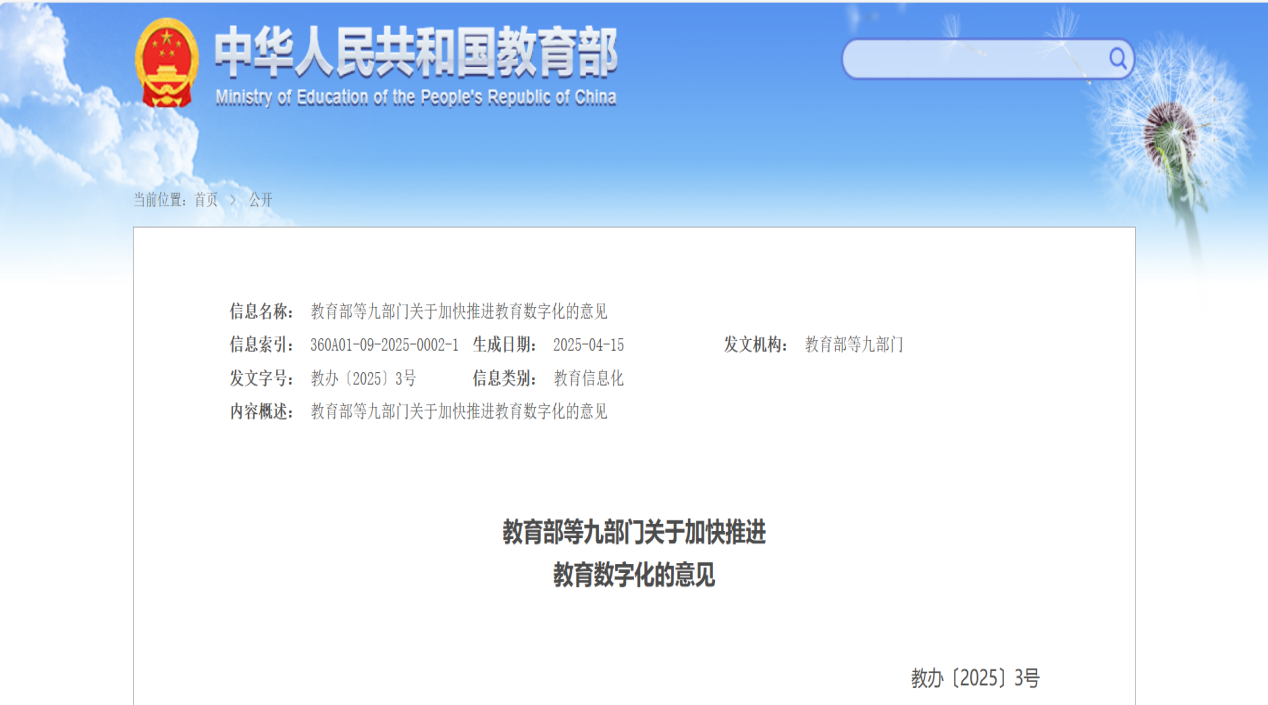Click the 发文机构 value 教育部等九部门
This screenshot has width=1268, height=705.
click(x=854, y=345)
